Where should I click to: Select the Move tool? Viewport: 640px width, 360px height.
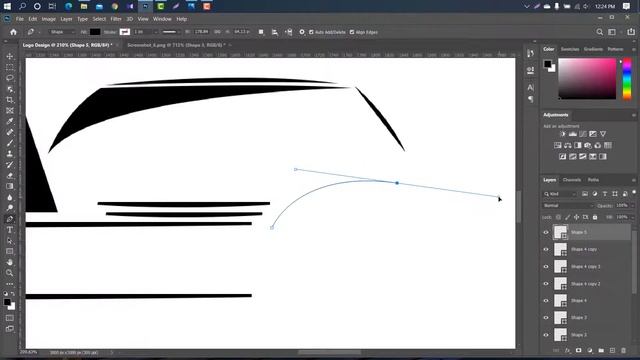(x=10, y=56)
